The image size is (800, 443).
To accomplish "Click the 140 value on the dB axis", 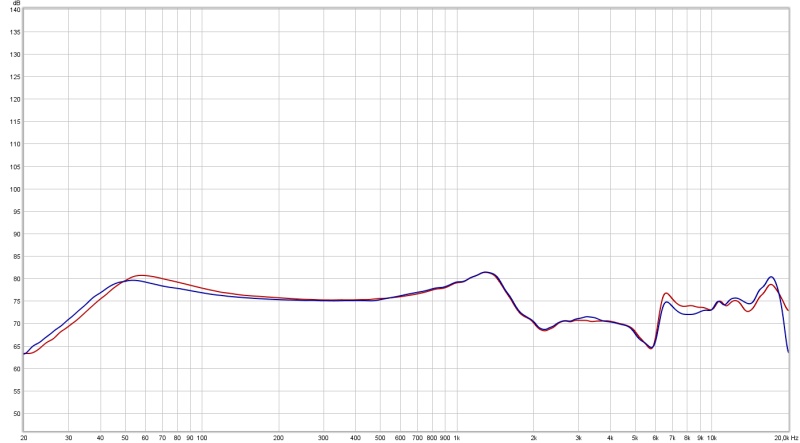I will pos(14,10).
